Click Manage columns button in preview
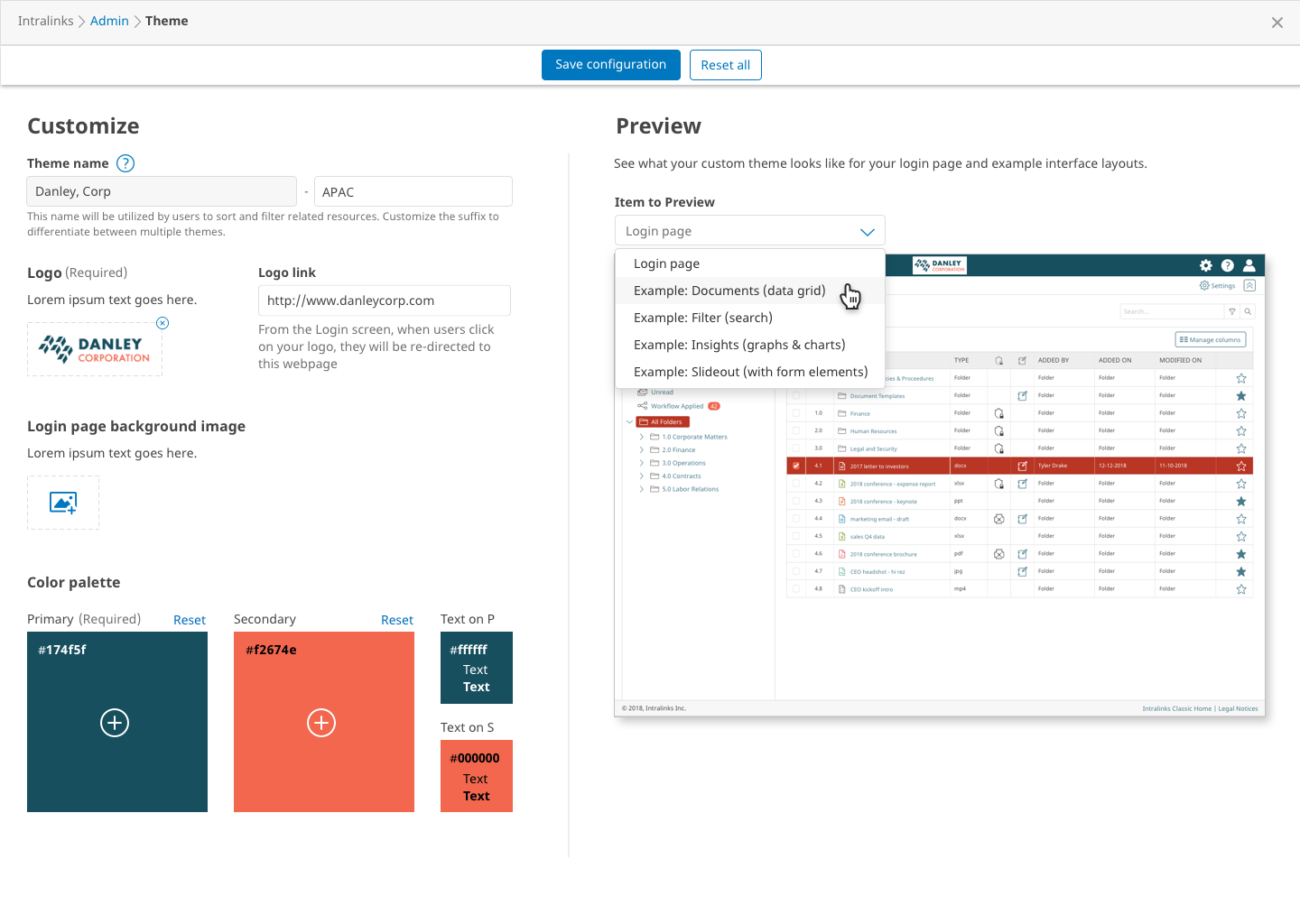The height and width of the screenshot is (924, 1300). (1211, 339)
